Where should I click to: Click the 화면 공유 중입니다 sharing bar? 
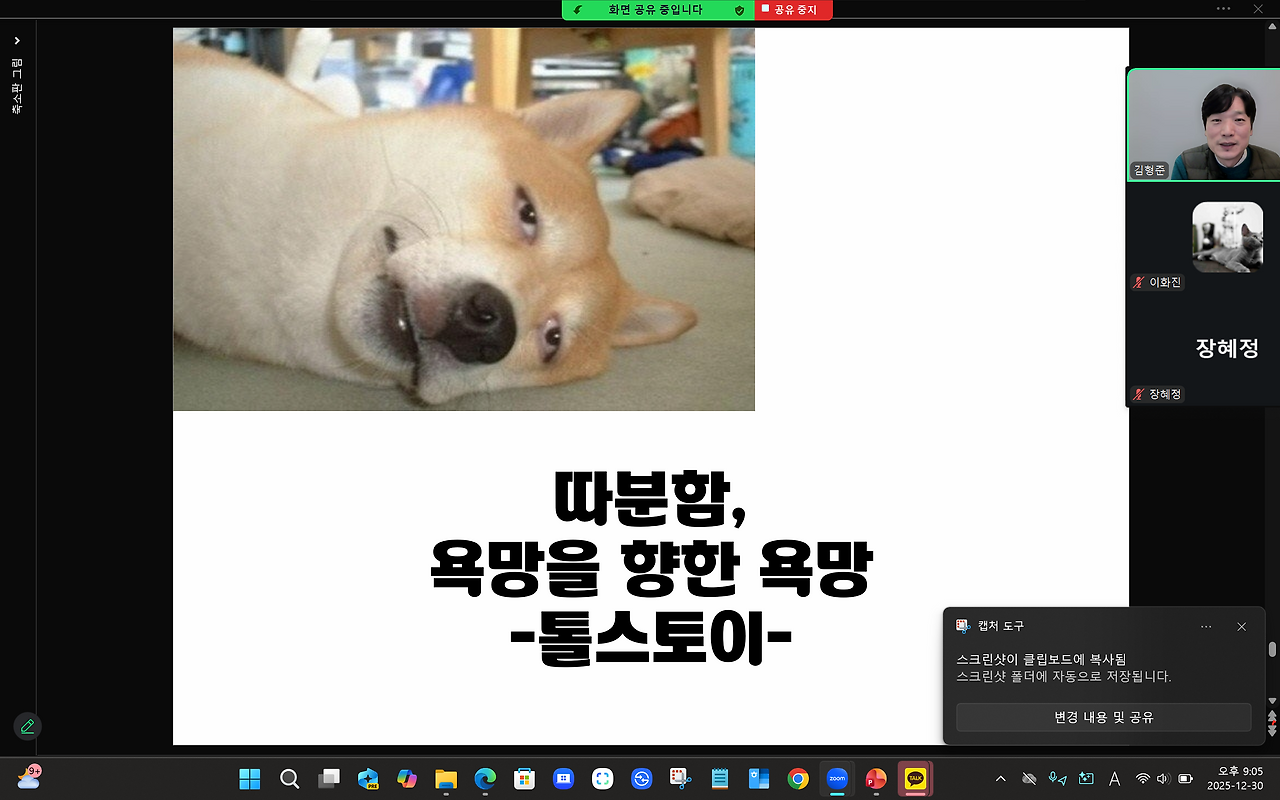point(657,10)
